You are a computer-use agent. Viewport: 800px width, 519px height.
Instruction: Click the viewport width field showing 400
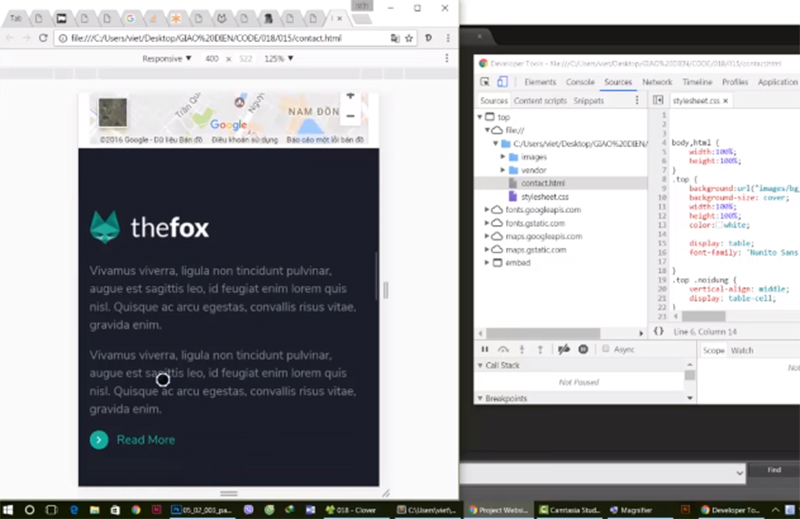[x=211, y=59]
